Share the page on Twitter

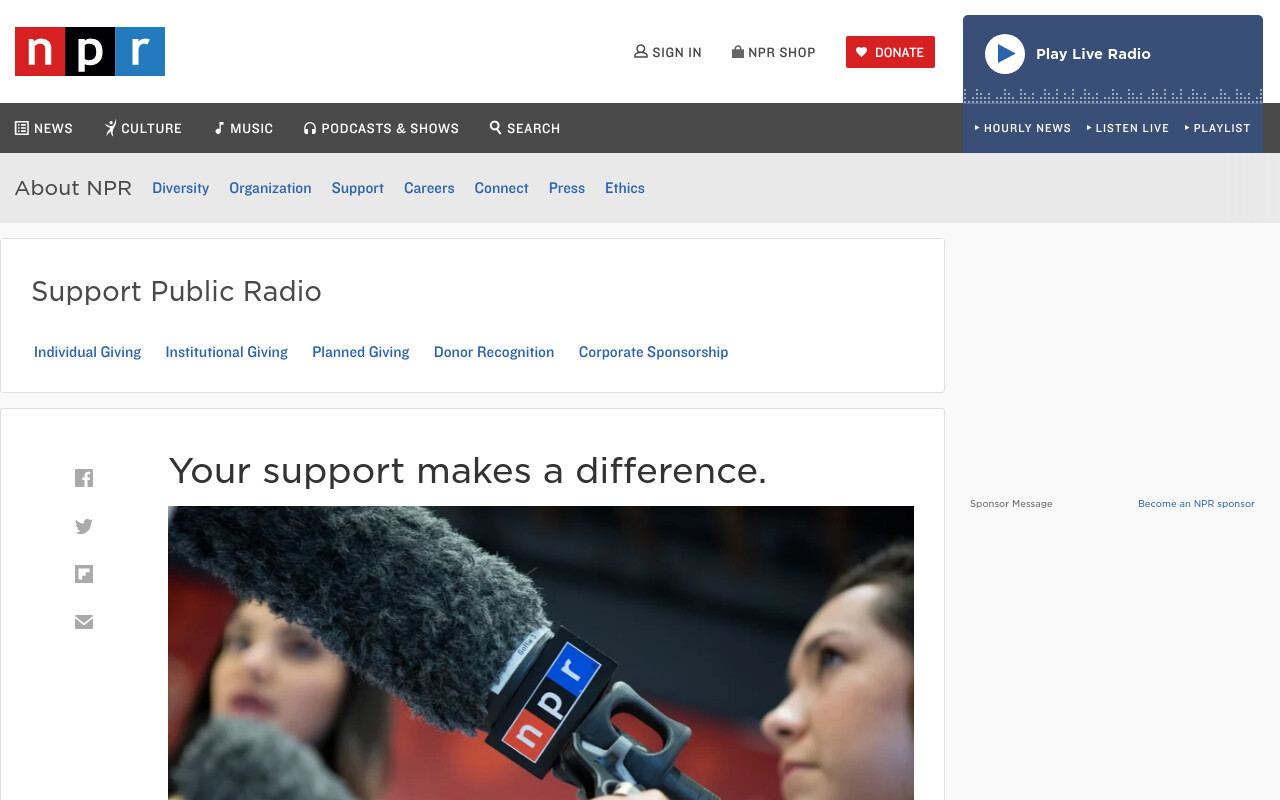[84, 526]
